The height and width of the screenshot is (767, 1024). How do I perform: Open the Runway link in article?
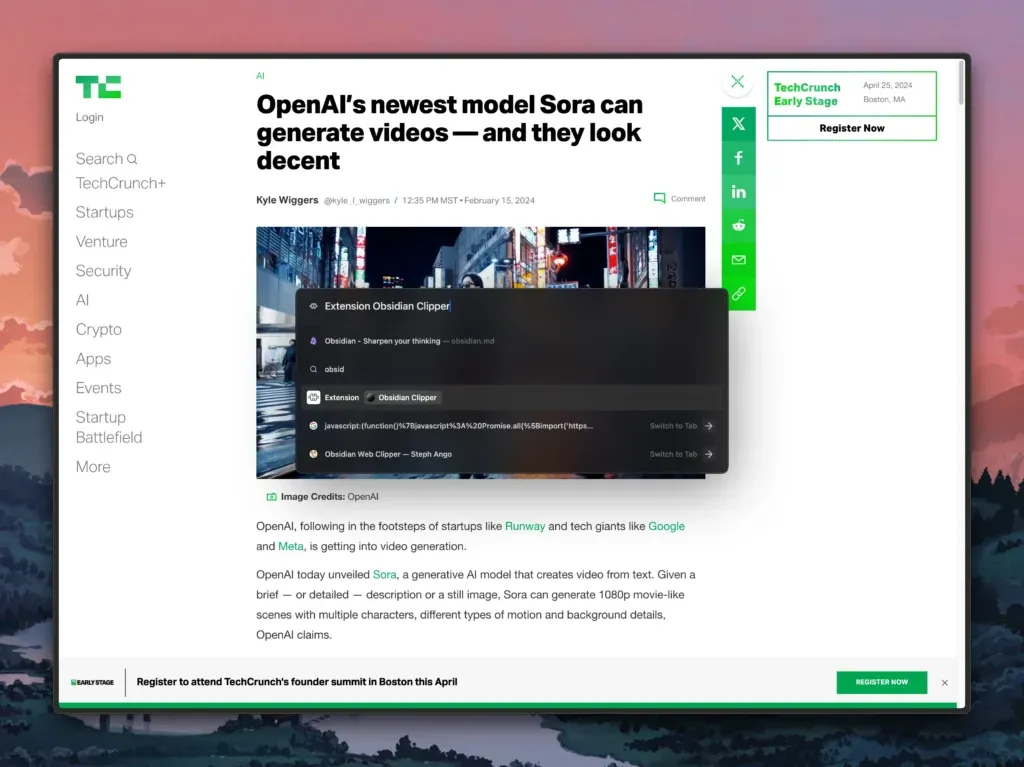click(524, 526)
